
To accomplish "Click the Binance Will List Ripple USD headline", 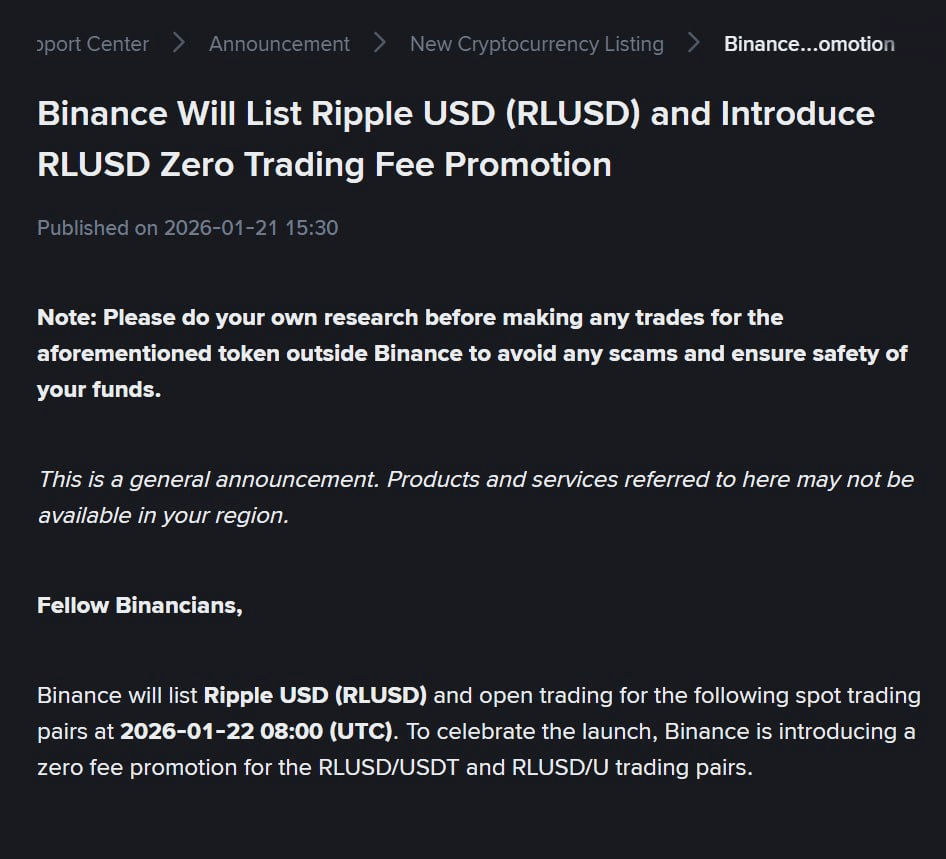I will (x=455, y=114).
